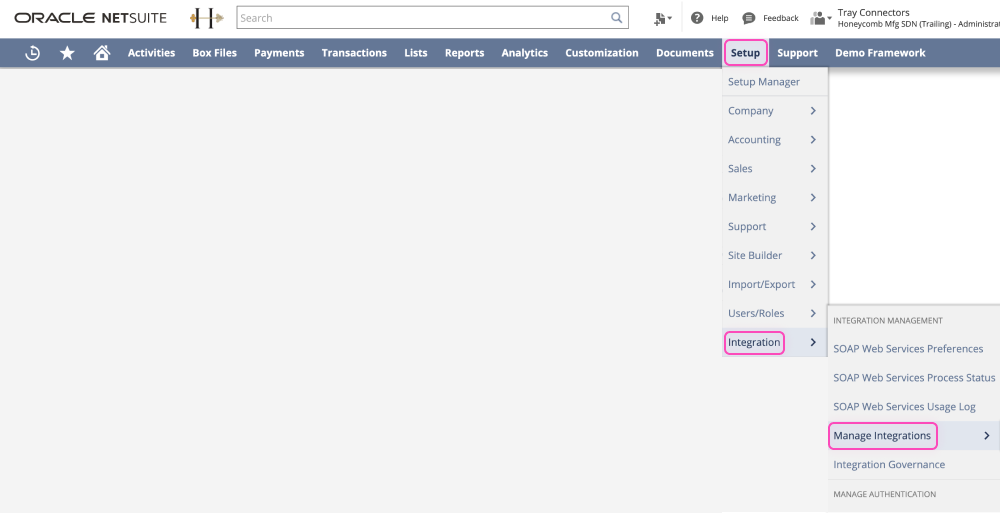Select Setup Manager from the menu
1000x513 pixels.
764,82
